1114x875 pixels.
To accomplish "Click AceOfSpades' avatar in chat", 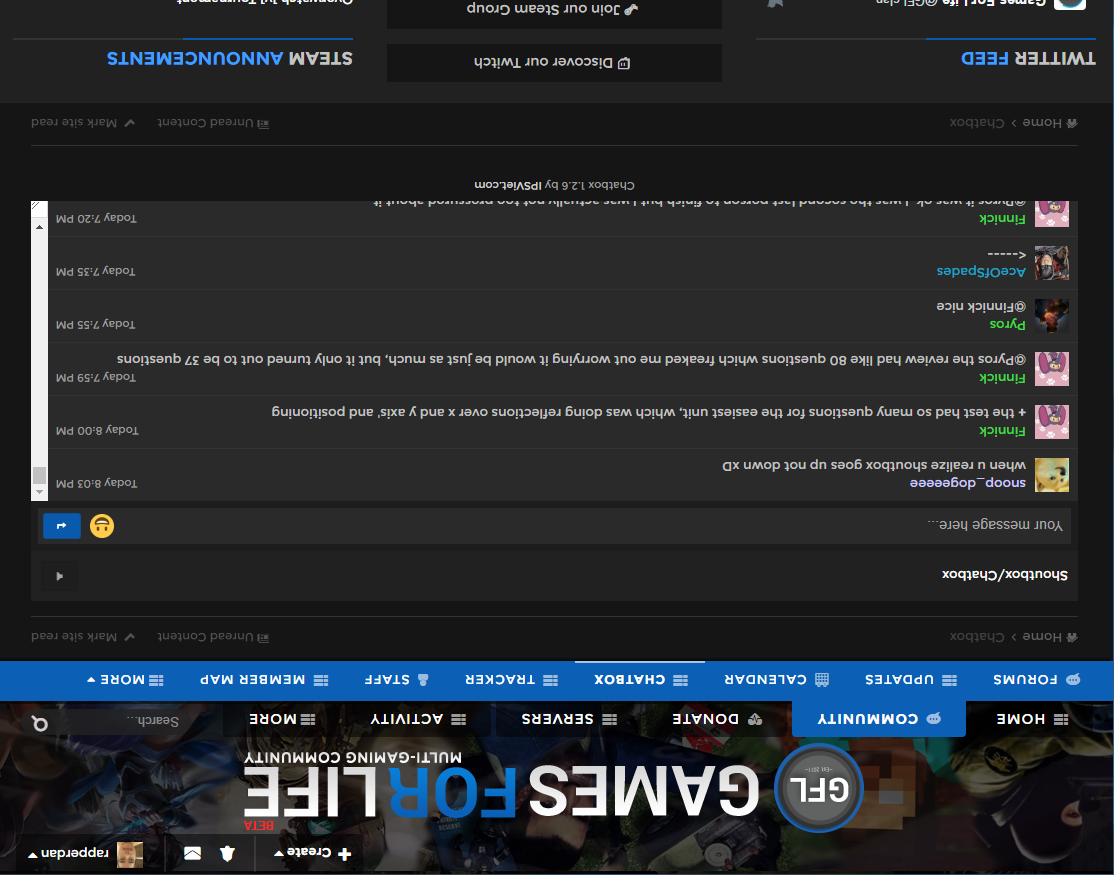I will [1051, 263].
